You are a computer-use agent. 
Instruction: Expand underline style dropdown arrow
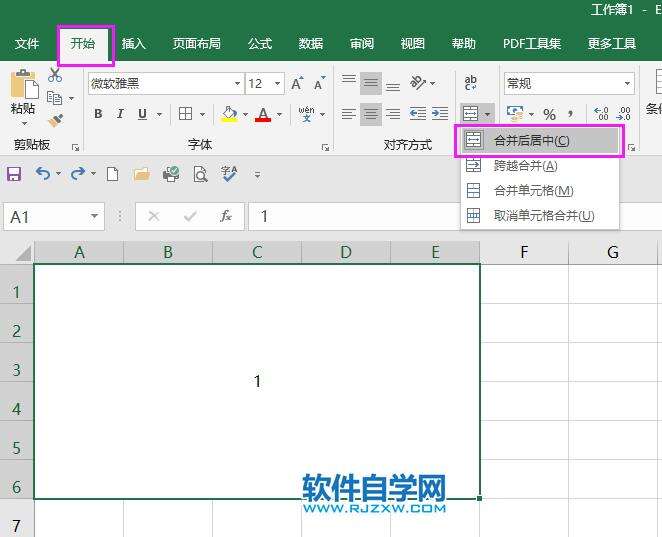click(x=159, y=114)
